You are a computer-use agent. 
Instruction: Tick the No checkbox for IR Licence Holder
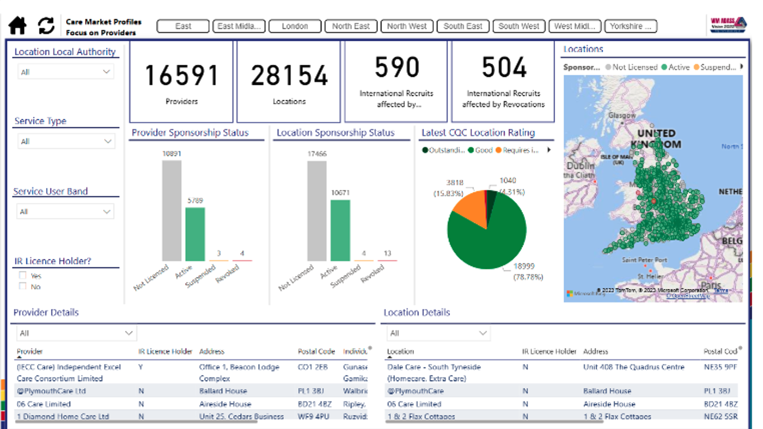click(x=23, y=286)
